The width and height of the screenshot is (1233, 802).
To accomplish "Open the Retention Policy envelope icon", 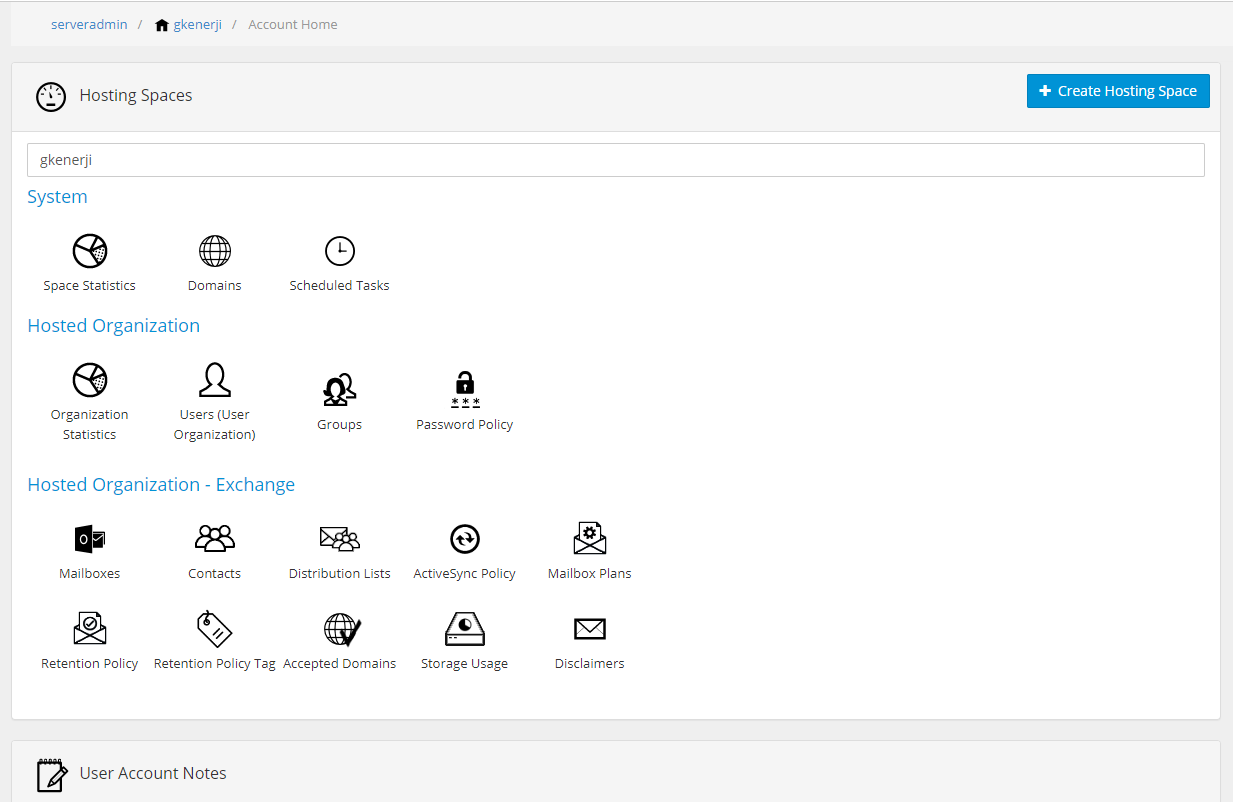I will click(x=90, y=629).
